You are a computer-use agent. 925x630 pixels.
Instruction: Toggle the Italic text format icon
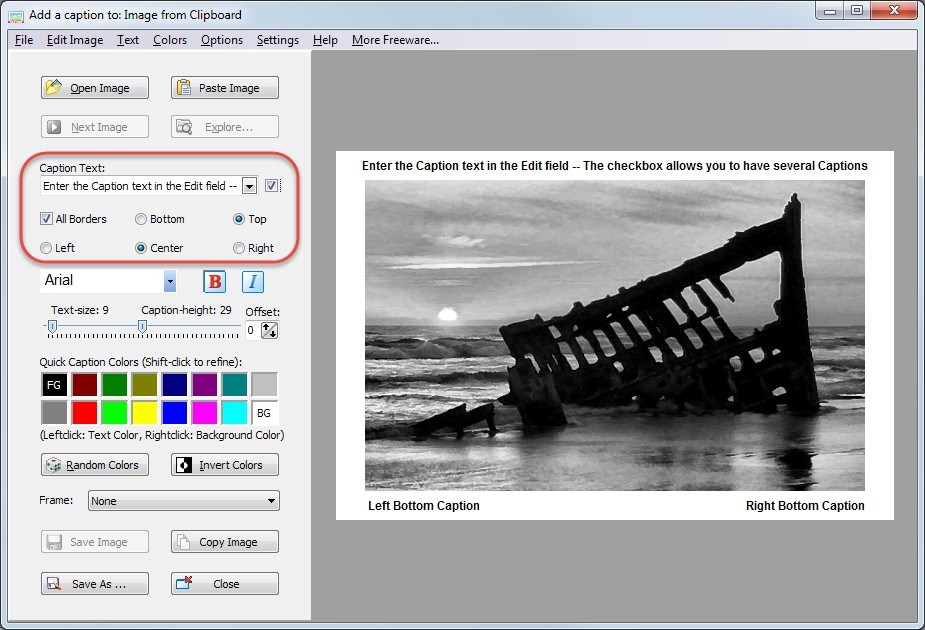tap(253, 282)
